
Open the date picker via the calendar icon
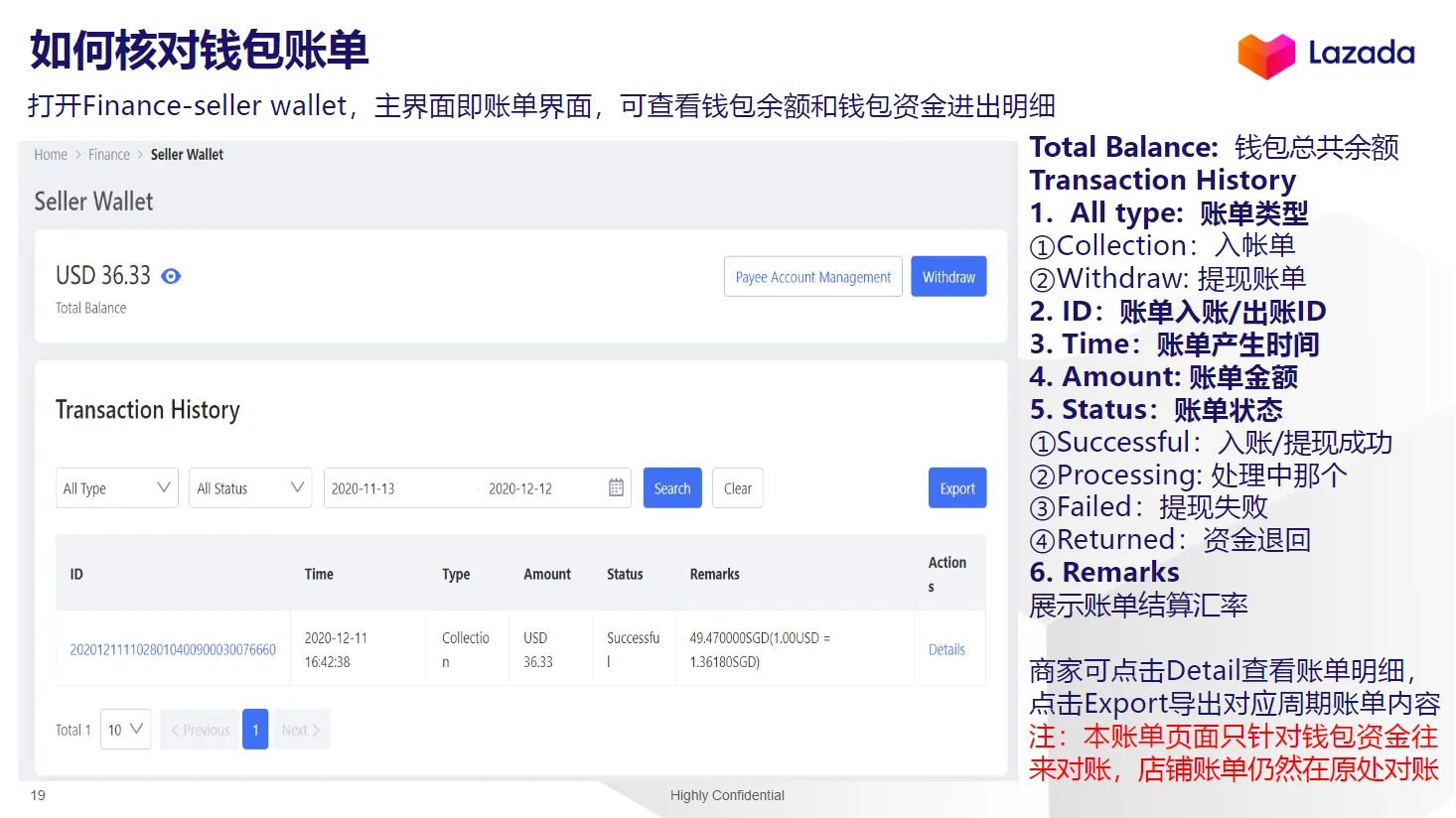(x=617, y=487)
